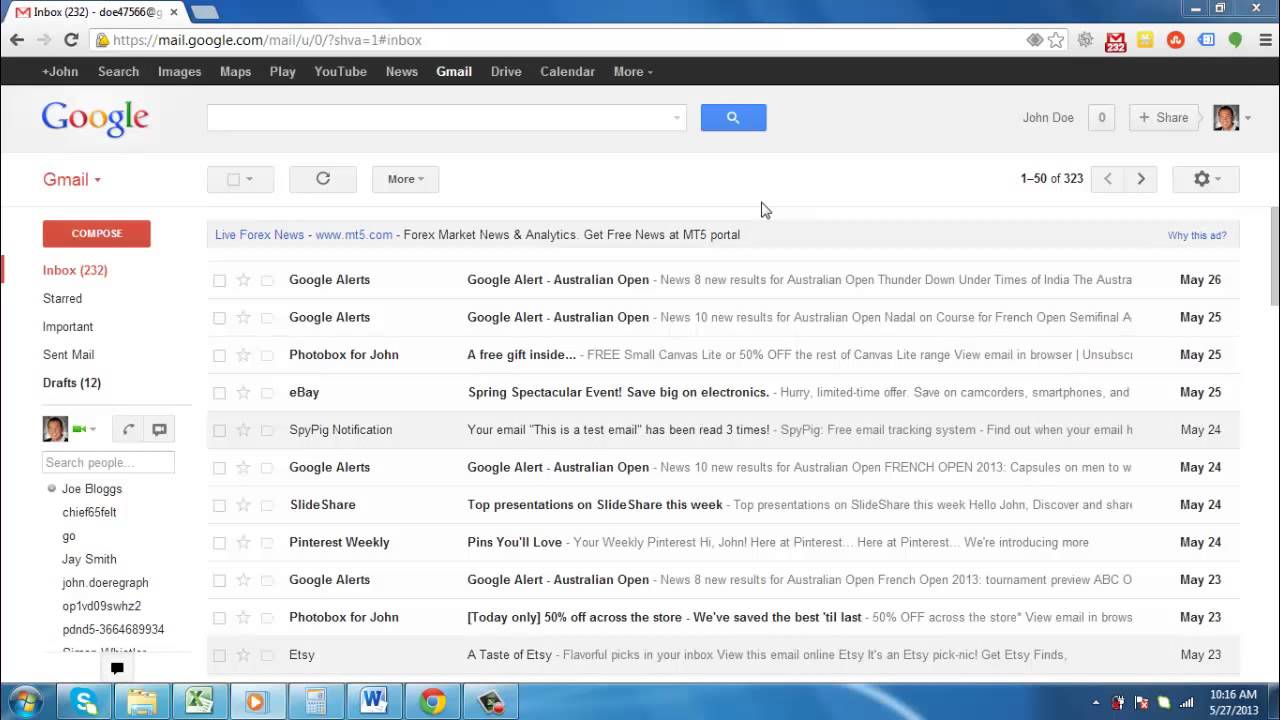
Task: Go to +John in the Google bar
Action: pos(60,71)
